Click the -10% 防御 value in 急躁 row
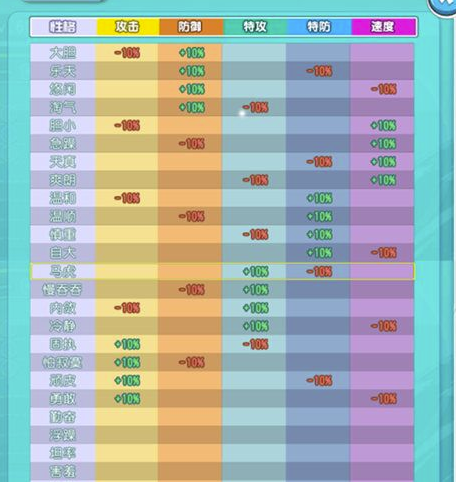 click(x=192, y=144)
